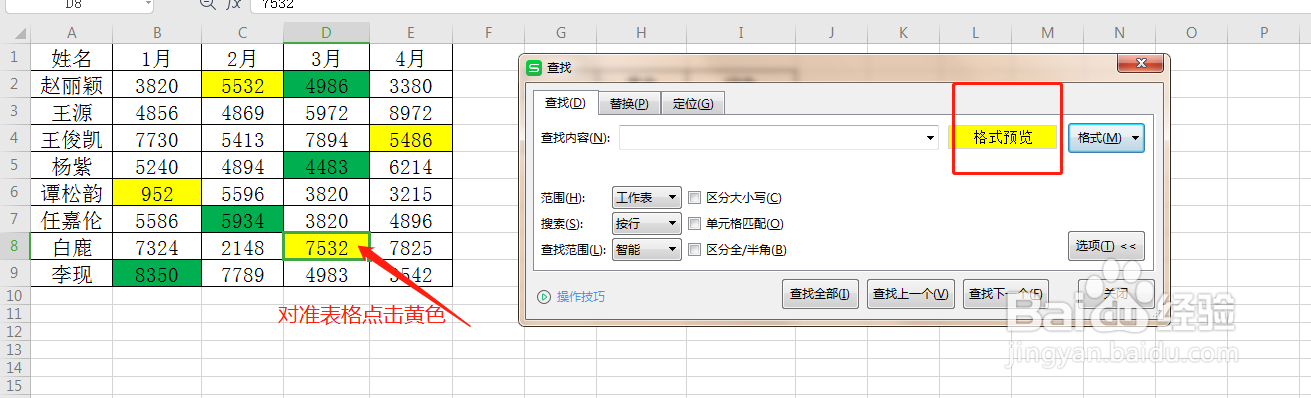Open the 查找内容 history dropdown arrow
The width and height of the screenshot is (1311, 398).
tap(931, 138)
